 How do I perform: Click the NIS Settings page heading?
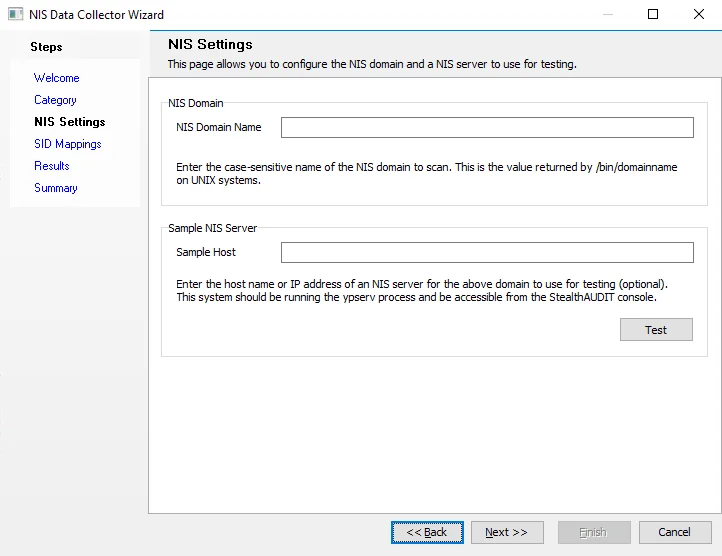point(210,44)
